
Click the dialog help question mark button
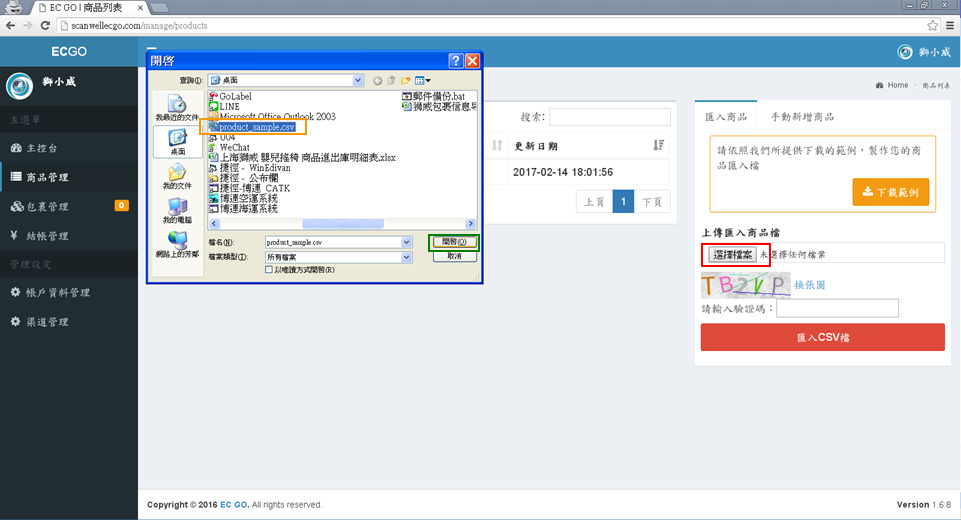[x=455, y=61]
